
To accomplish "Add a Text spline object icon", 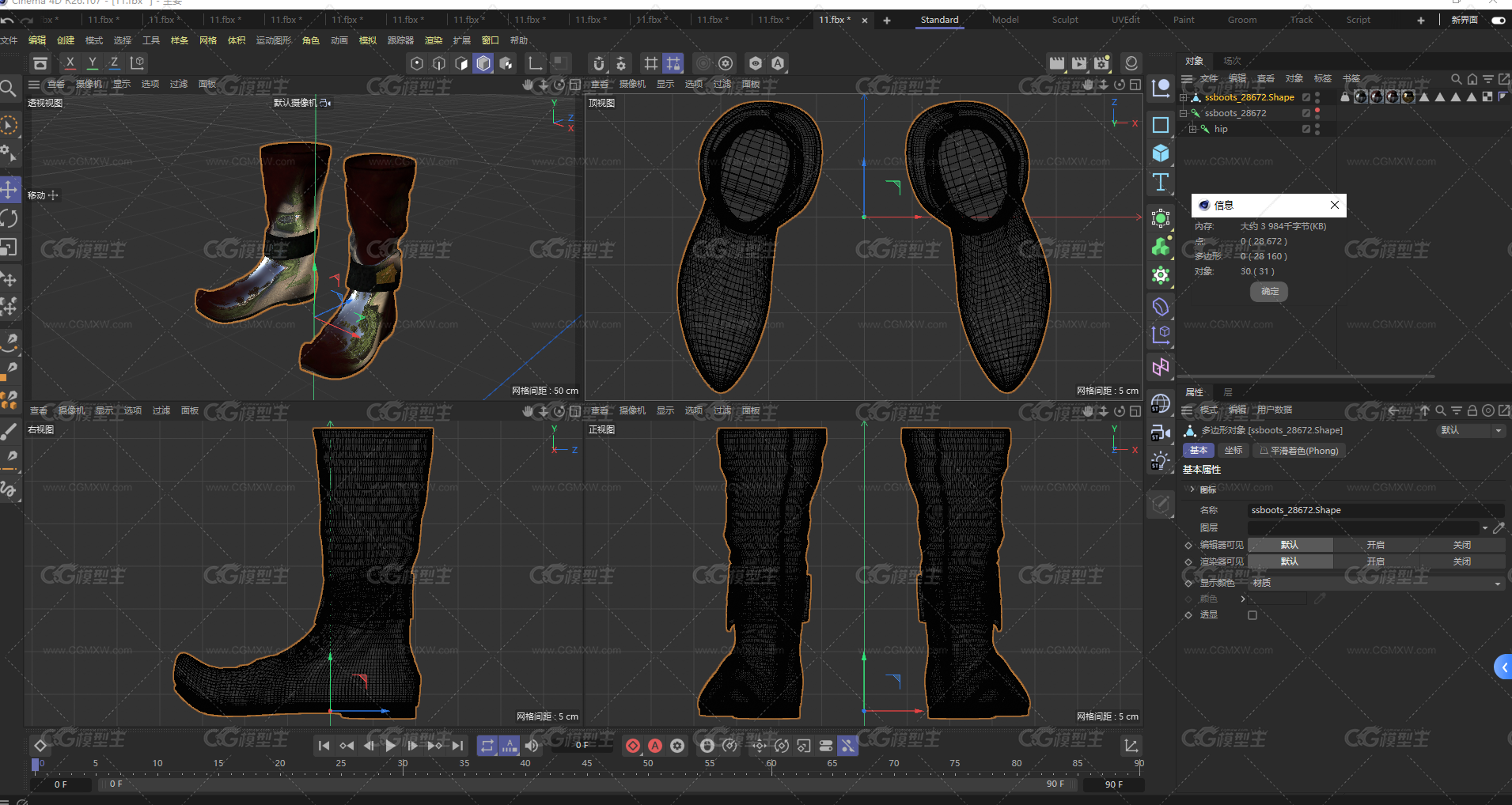I will click(1161, 182).
